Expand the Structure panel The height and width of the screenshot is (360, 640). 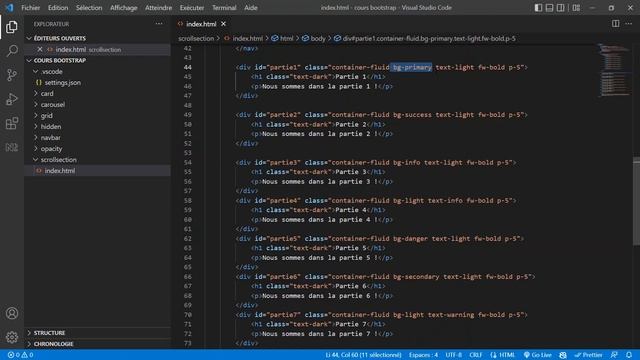tap(97, 333)
